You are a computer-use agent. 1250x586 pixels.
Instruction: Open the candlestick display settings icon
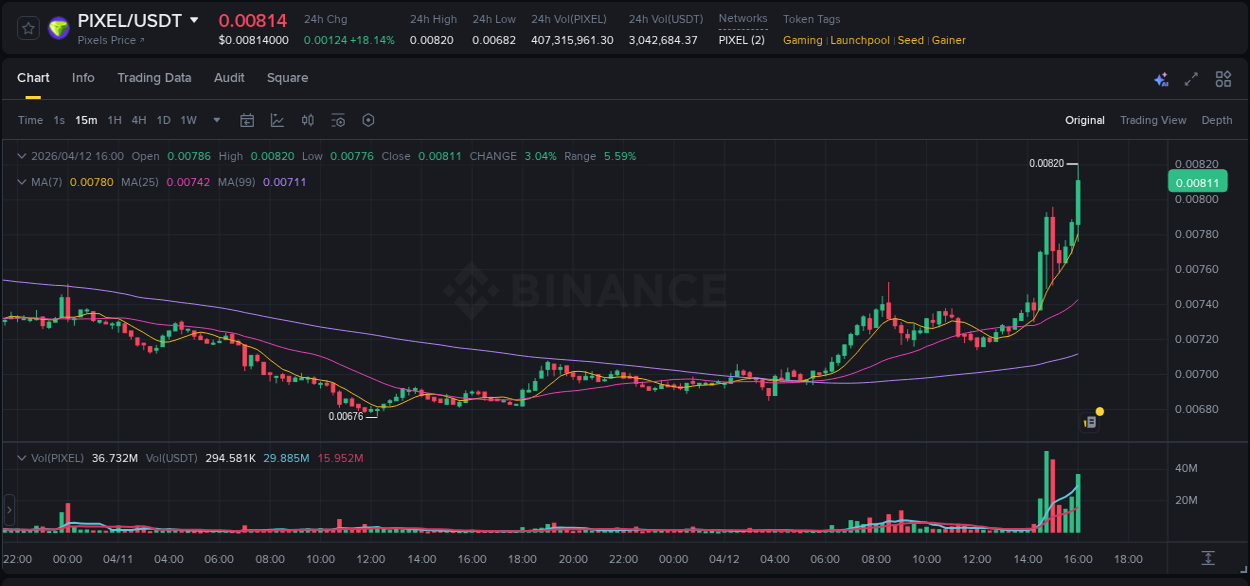click(x=307, y=120)
